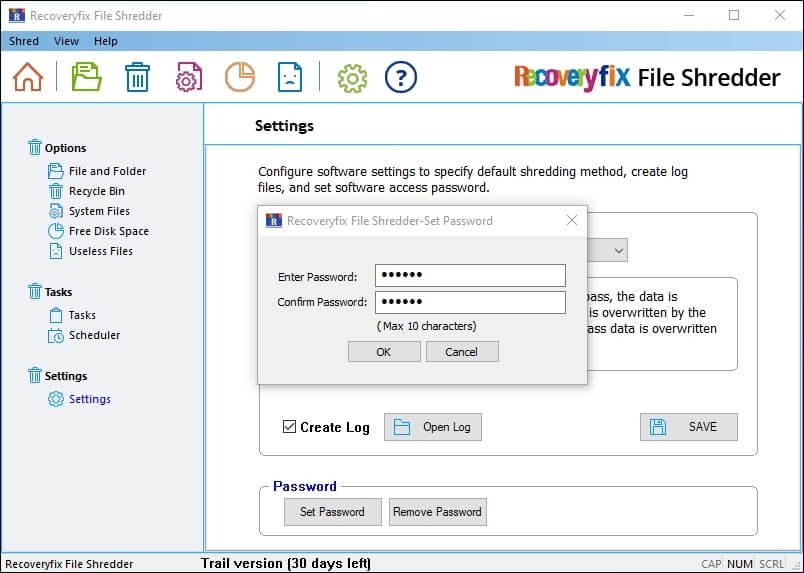Image resolution: width=804 pixels, height=573 pixels.
Task: Click the Free Disk Space sidebar icon
Action: (55, 231)
